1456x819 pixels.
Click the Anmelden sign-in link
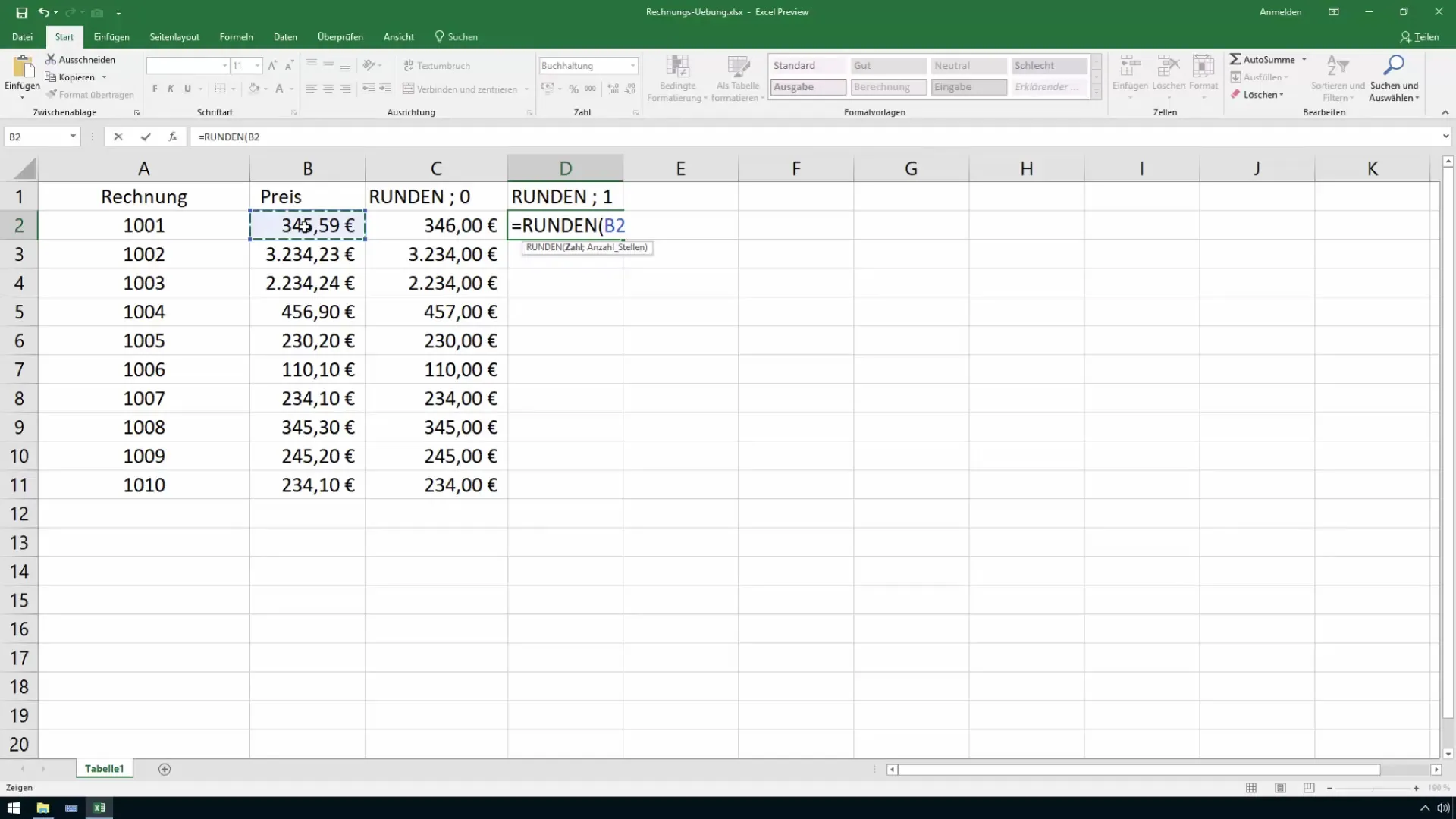click(x=1280, y=12)
